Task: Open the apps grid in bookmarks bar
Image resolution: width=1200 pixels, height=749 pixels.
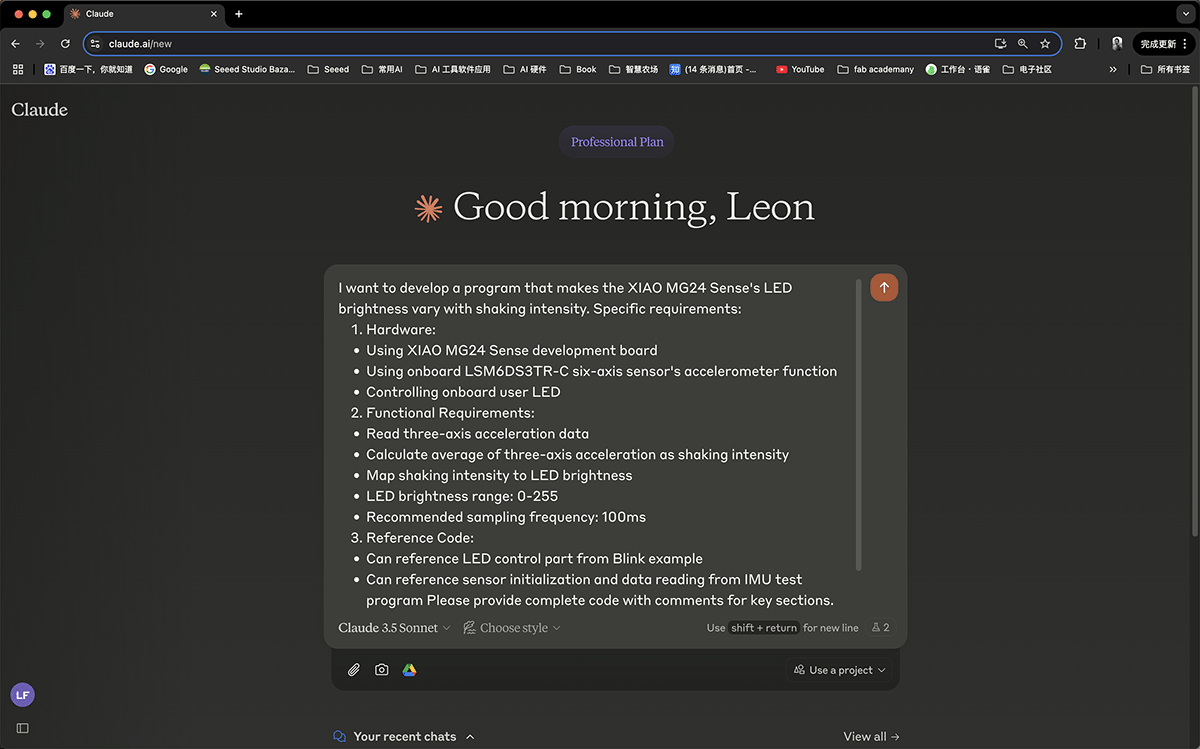Action: point(17,69)
